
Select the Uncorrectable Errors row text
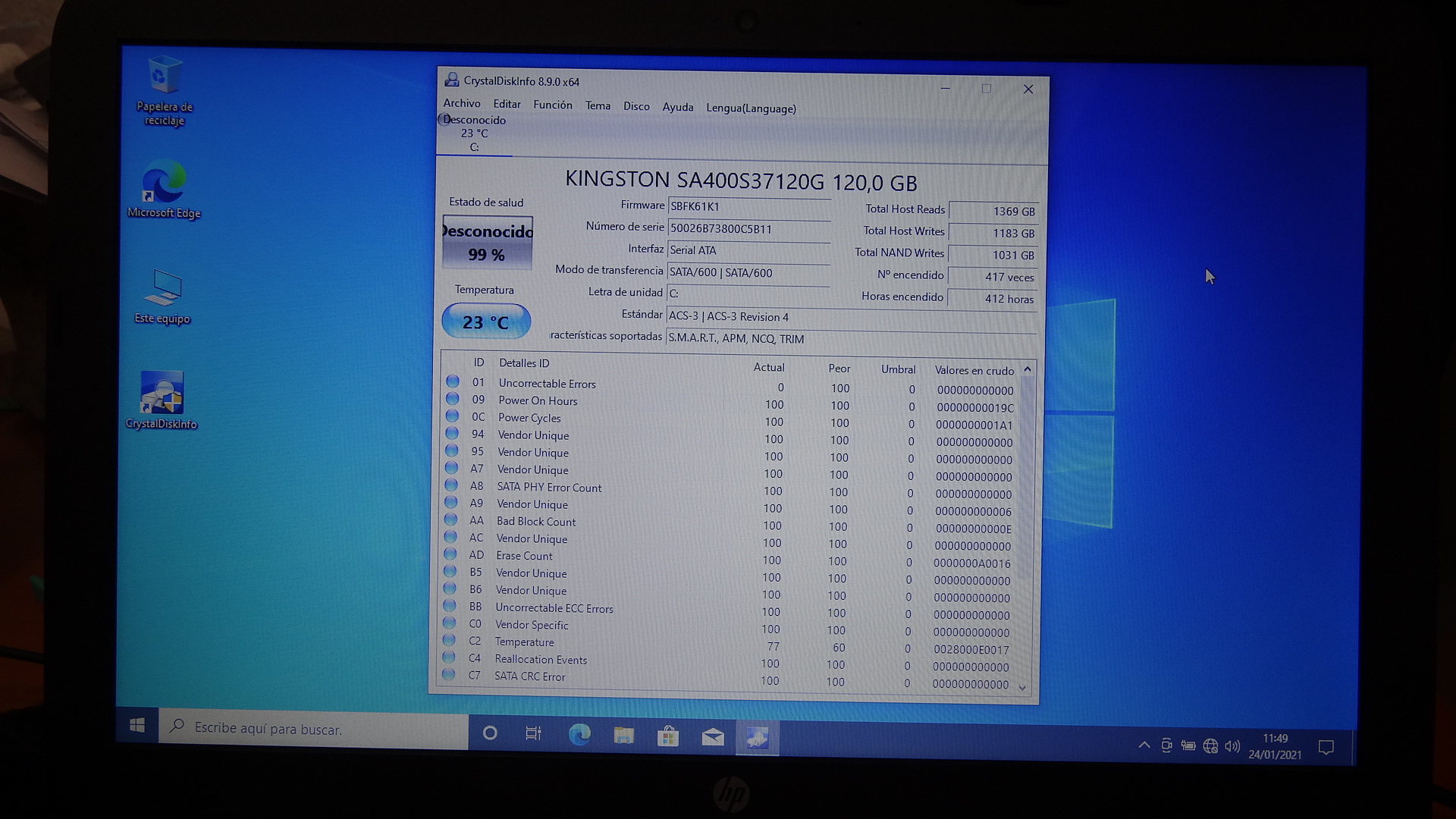click(x=547, y=384)
